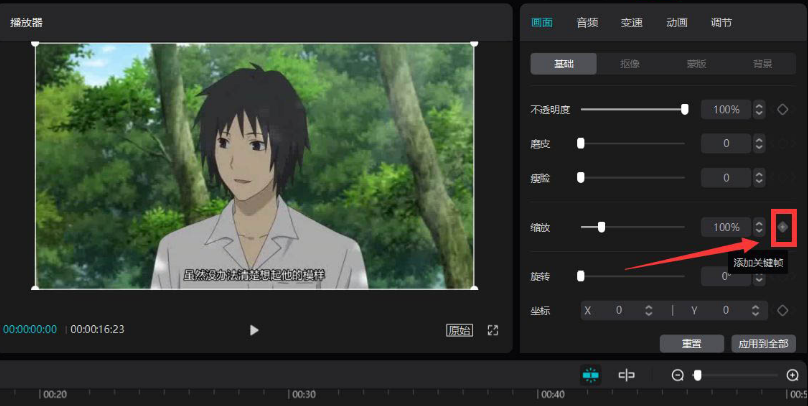This screenshot has height=406, width=808.
Task: Switch to the 调节 tab
Action: pyautogui.click(x=721, y=23)
